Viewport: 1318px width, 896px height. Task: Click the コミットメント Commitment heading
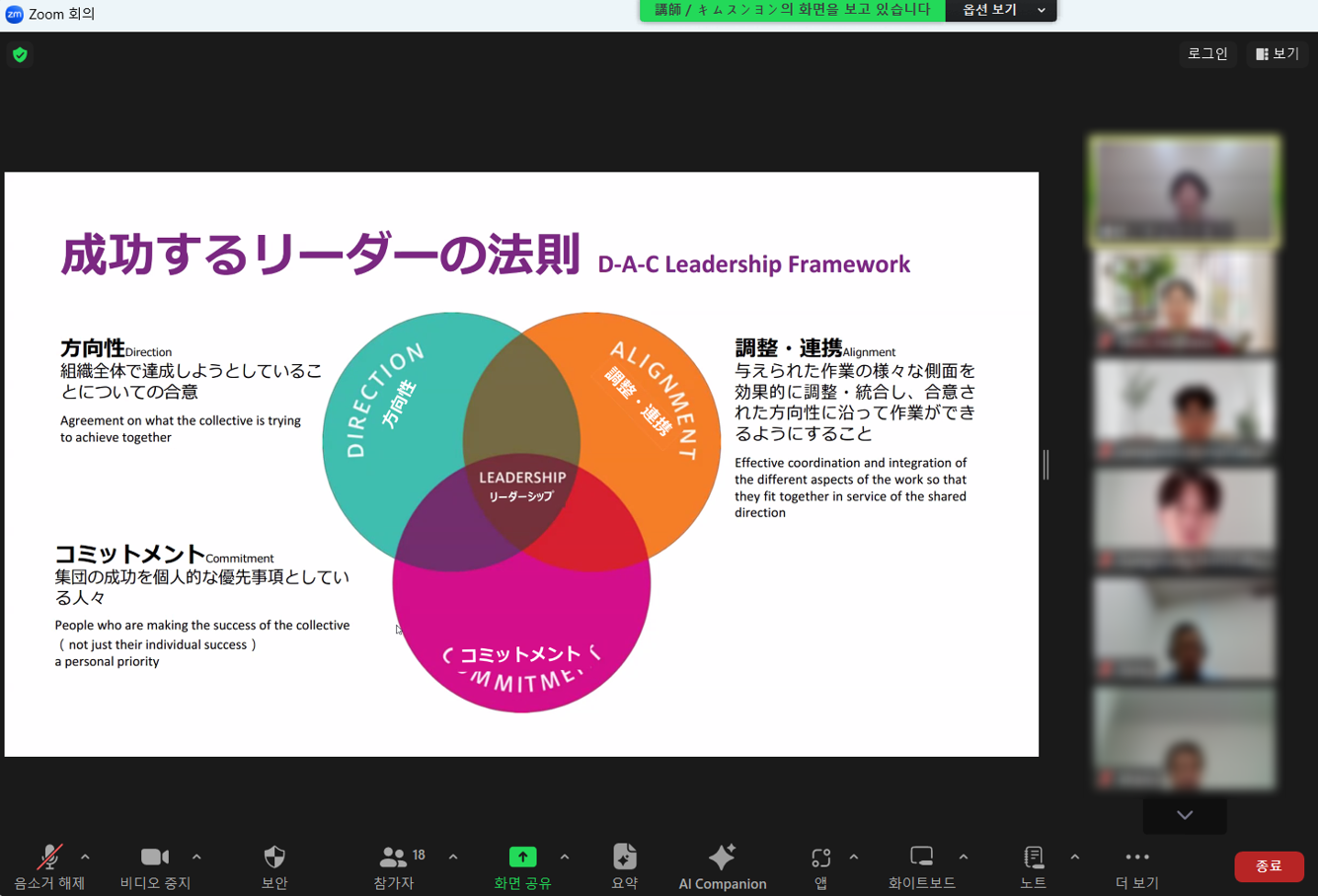(164, 555)
